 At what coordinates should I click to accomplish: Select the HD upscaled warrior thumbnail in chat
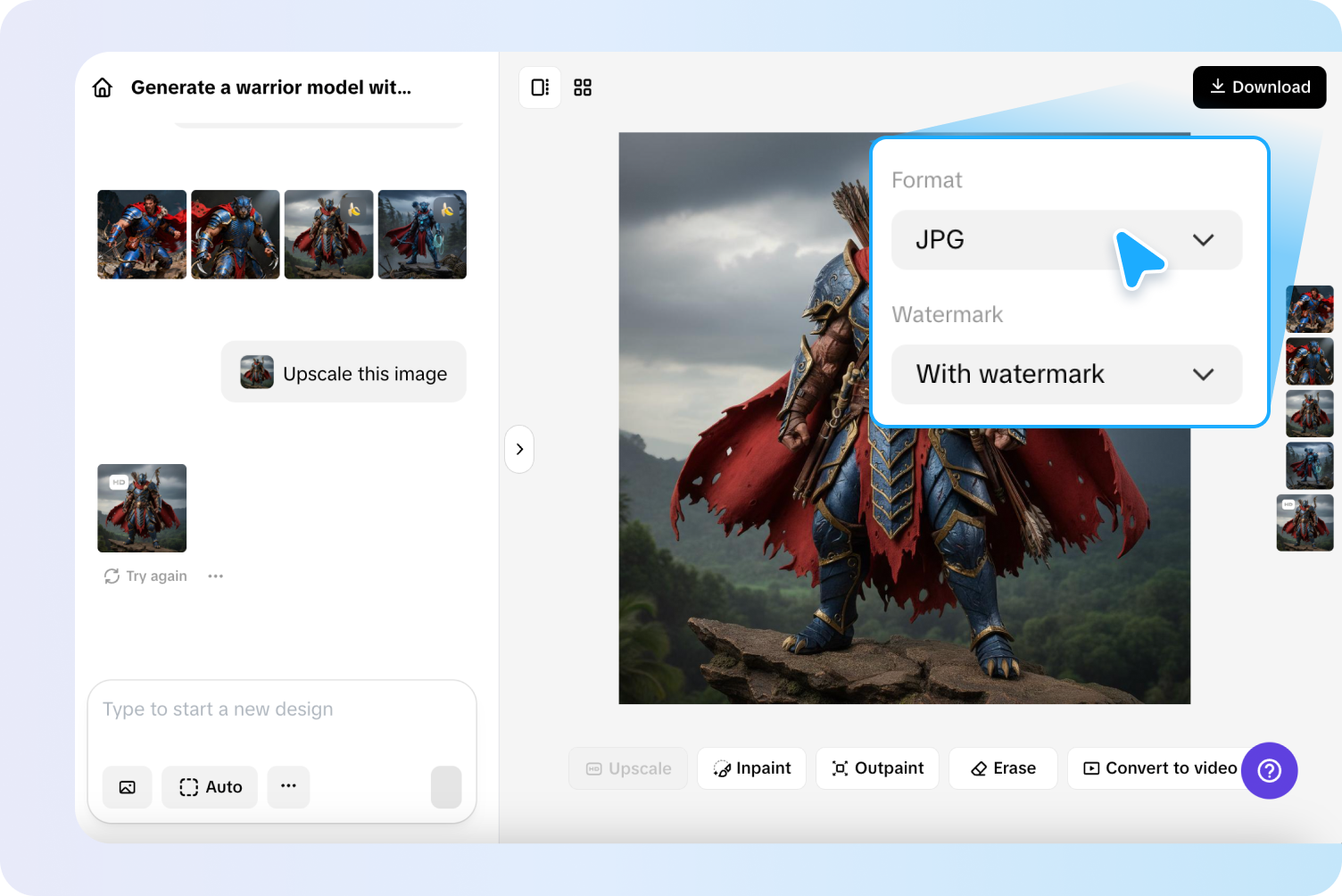click(142, 508)
